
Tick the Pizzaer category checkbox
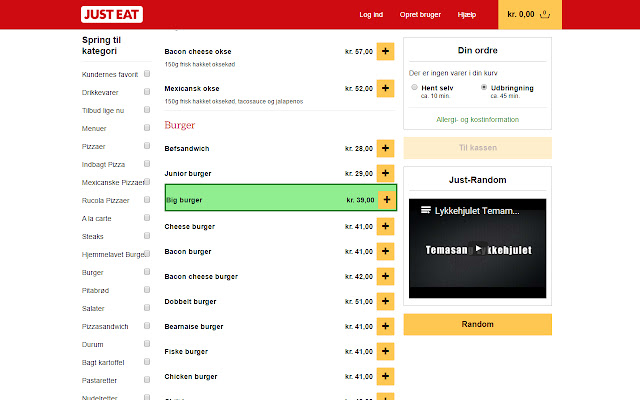pyautogui.click(x=147, y=146)
